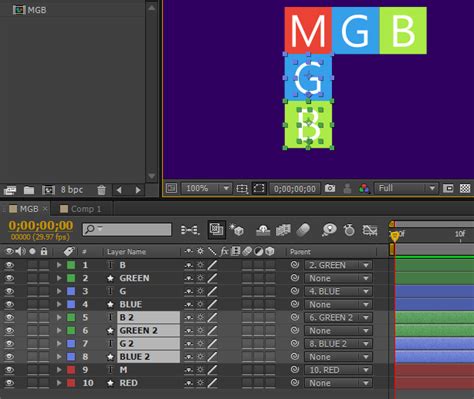Open grid and guide options icon

pyautogui.click(x=242, y=189)
